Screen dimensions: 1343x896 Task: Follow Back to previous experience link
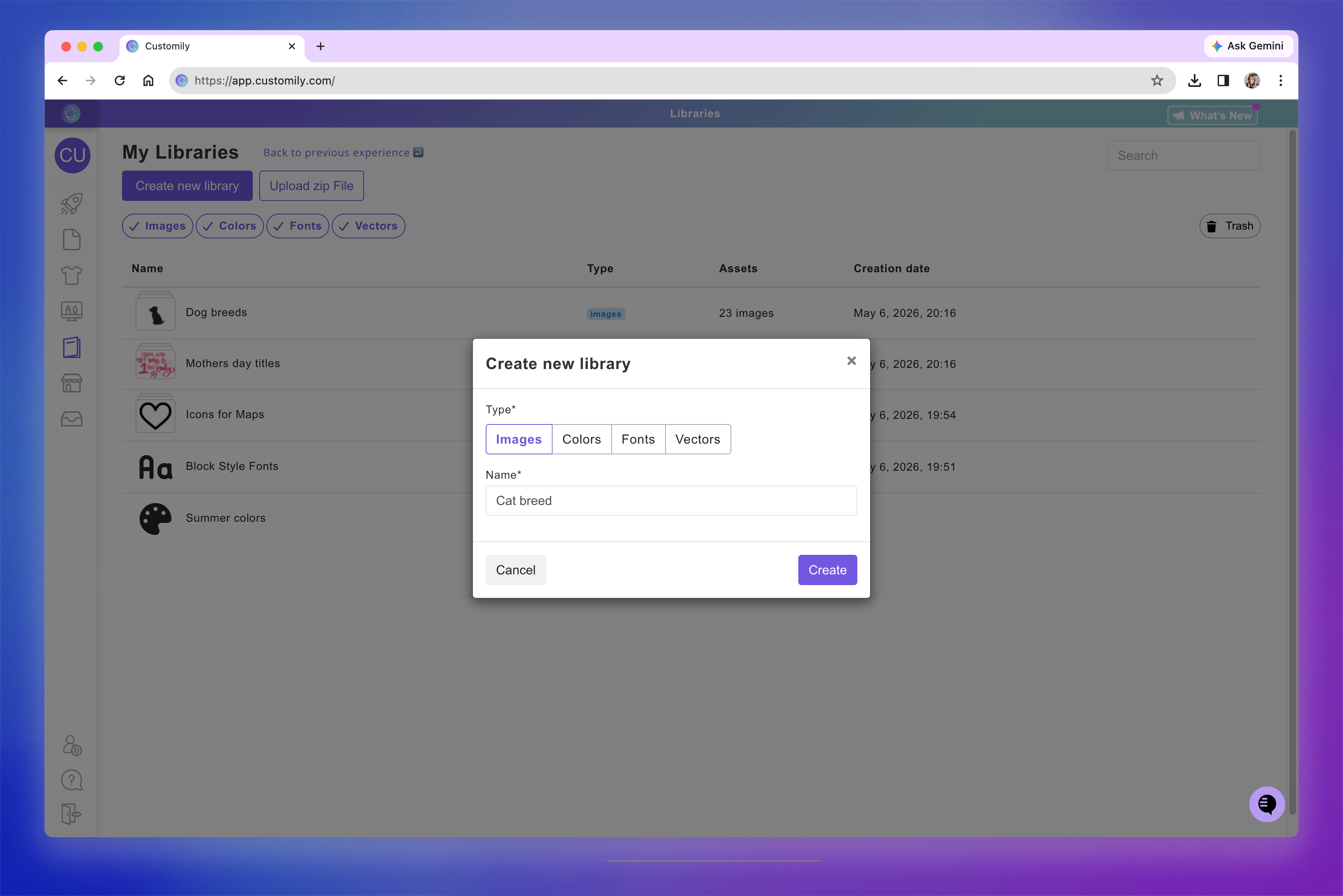(x=343, y=153)
